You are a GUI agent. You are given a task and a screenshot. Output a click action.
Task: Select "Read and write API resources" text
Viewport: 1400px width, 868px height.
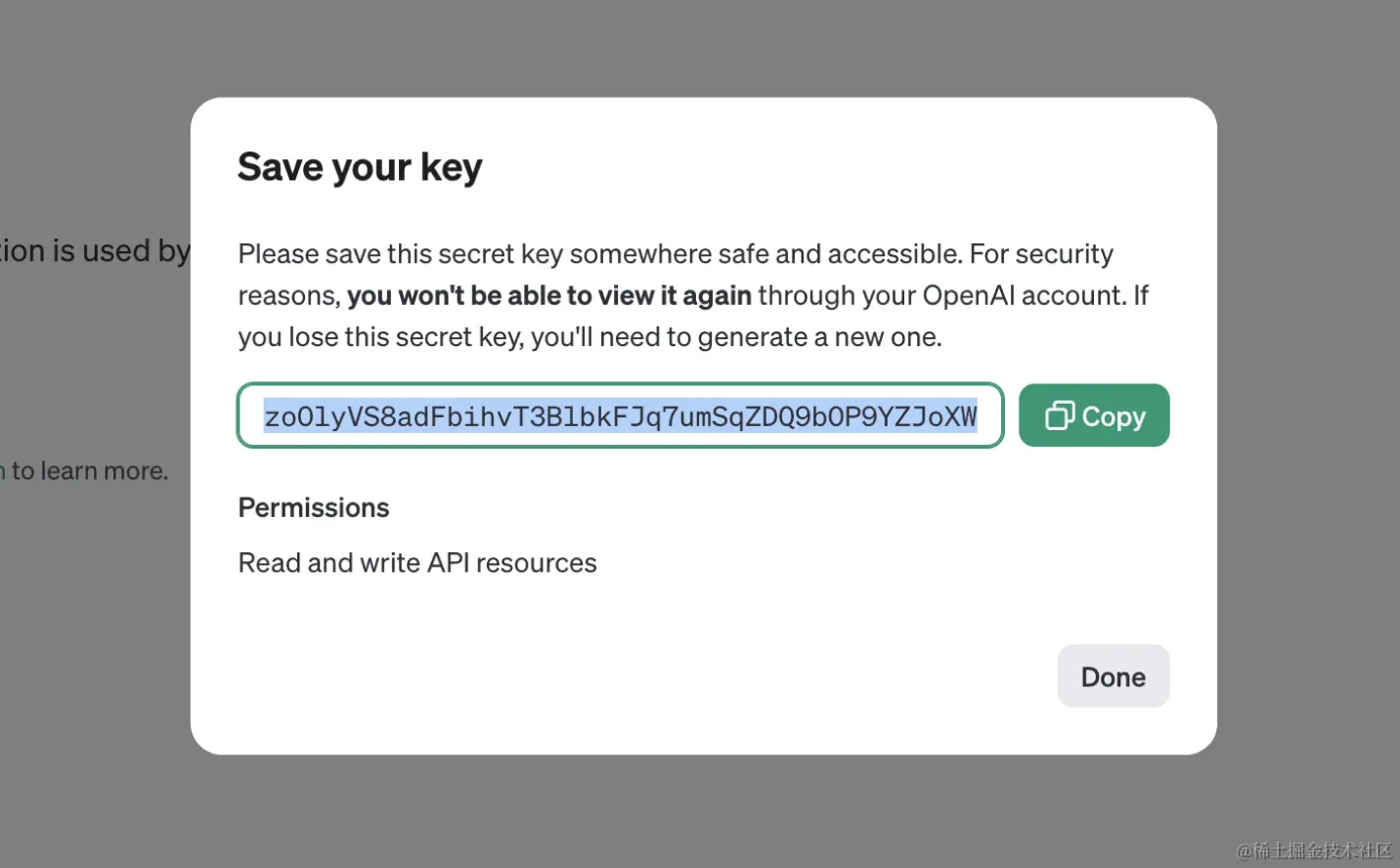pos(417,563)
